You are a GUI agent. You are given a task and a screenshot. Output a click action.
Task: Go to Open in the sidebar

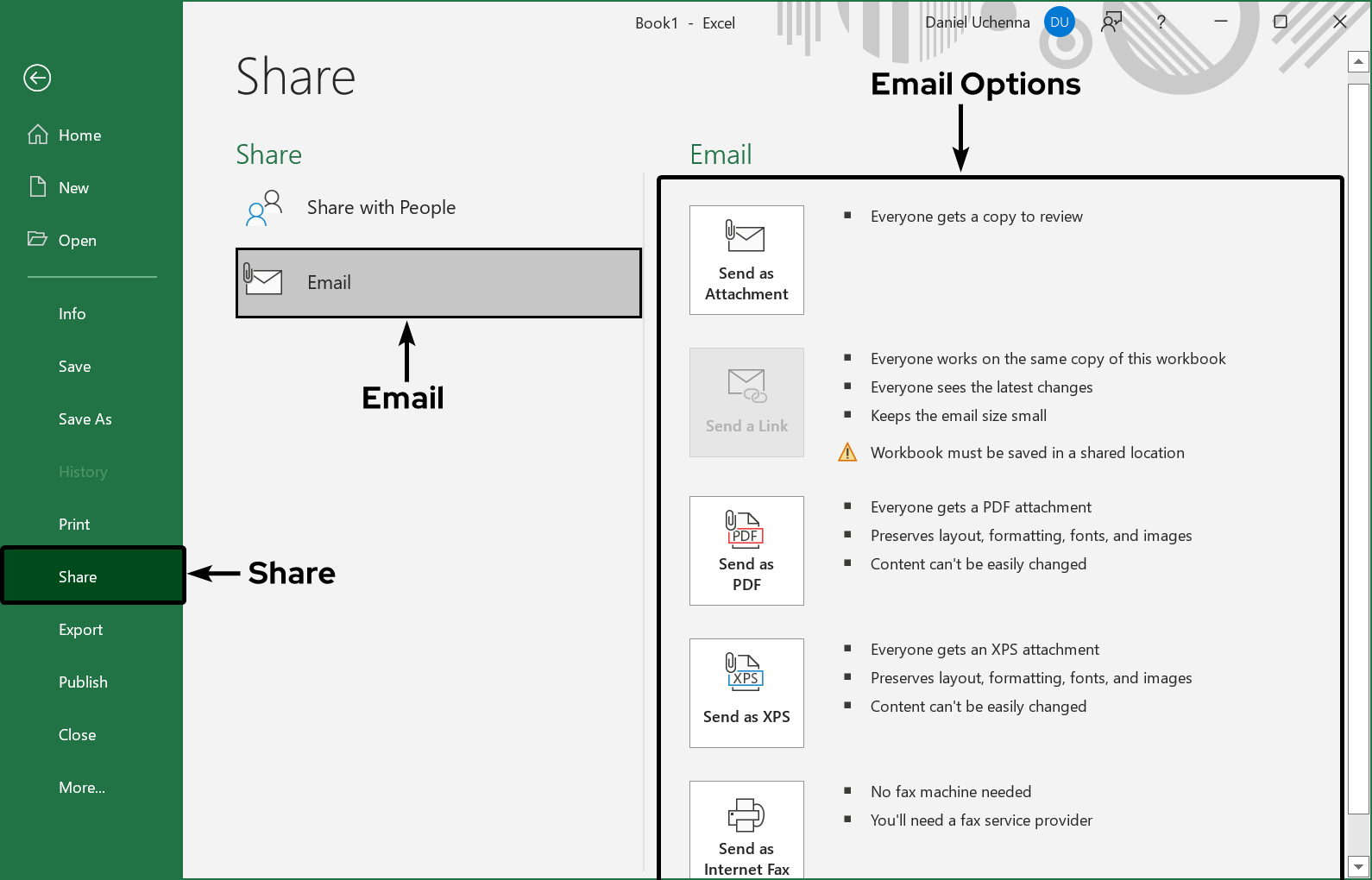tap(91, 241)
